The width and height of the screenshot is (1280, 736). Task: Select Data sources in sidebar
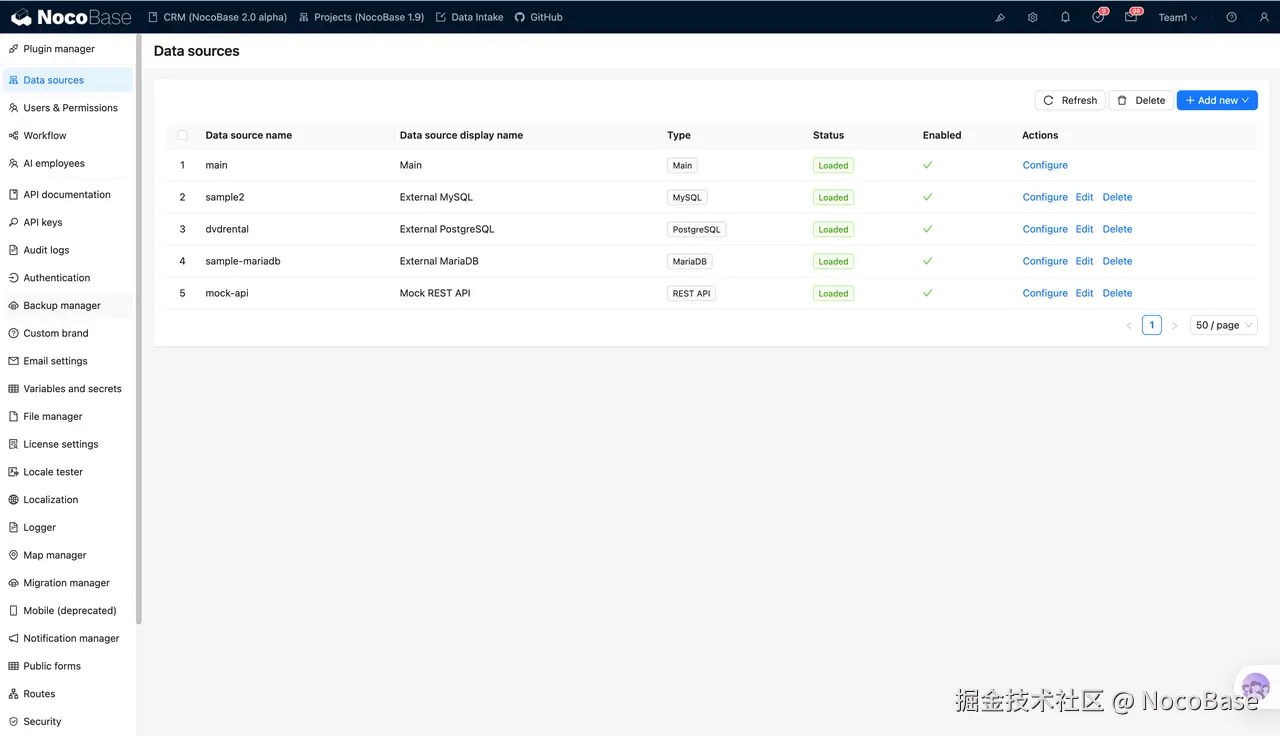68,80
